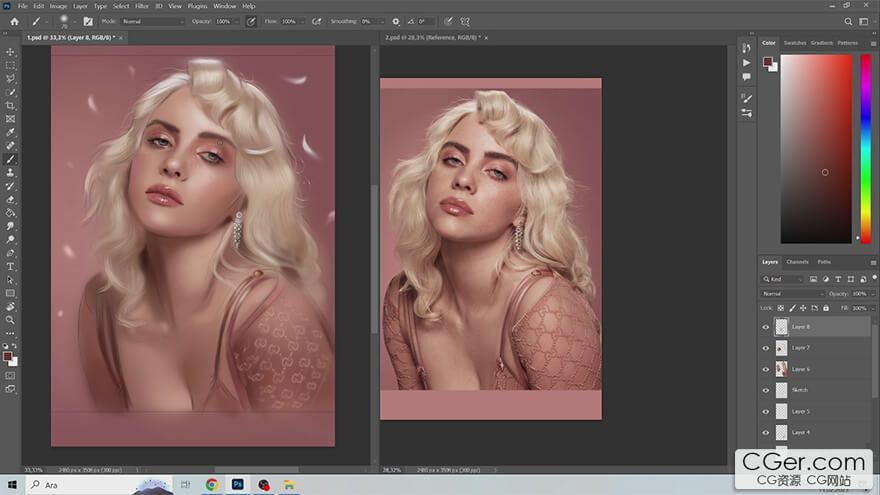Filter layers by type layer icon
880x495 pixels.
click(838, 279)
